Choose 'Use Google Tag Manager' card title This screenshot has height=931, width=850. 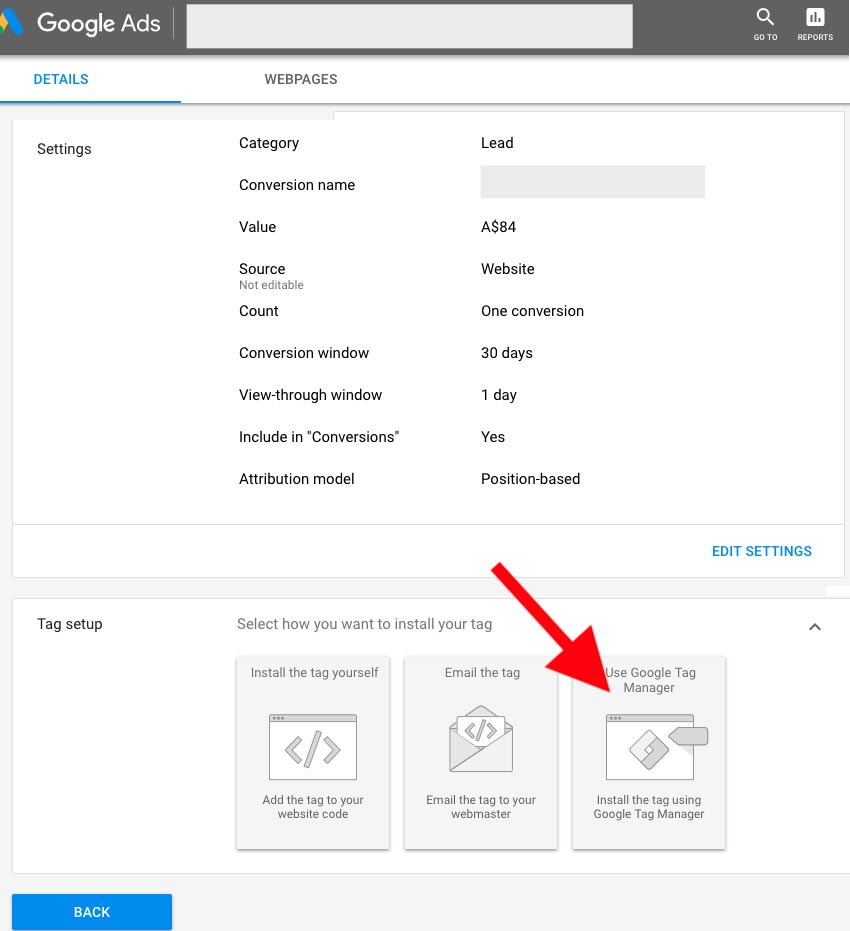coord(649,680)
